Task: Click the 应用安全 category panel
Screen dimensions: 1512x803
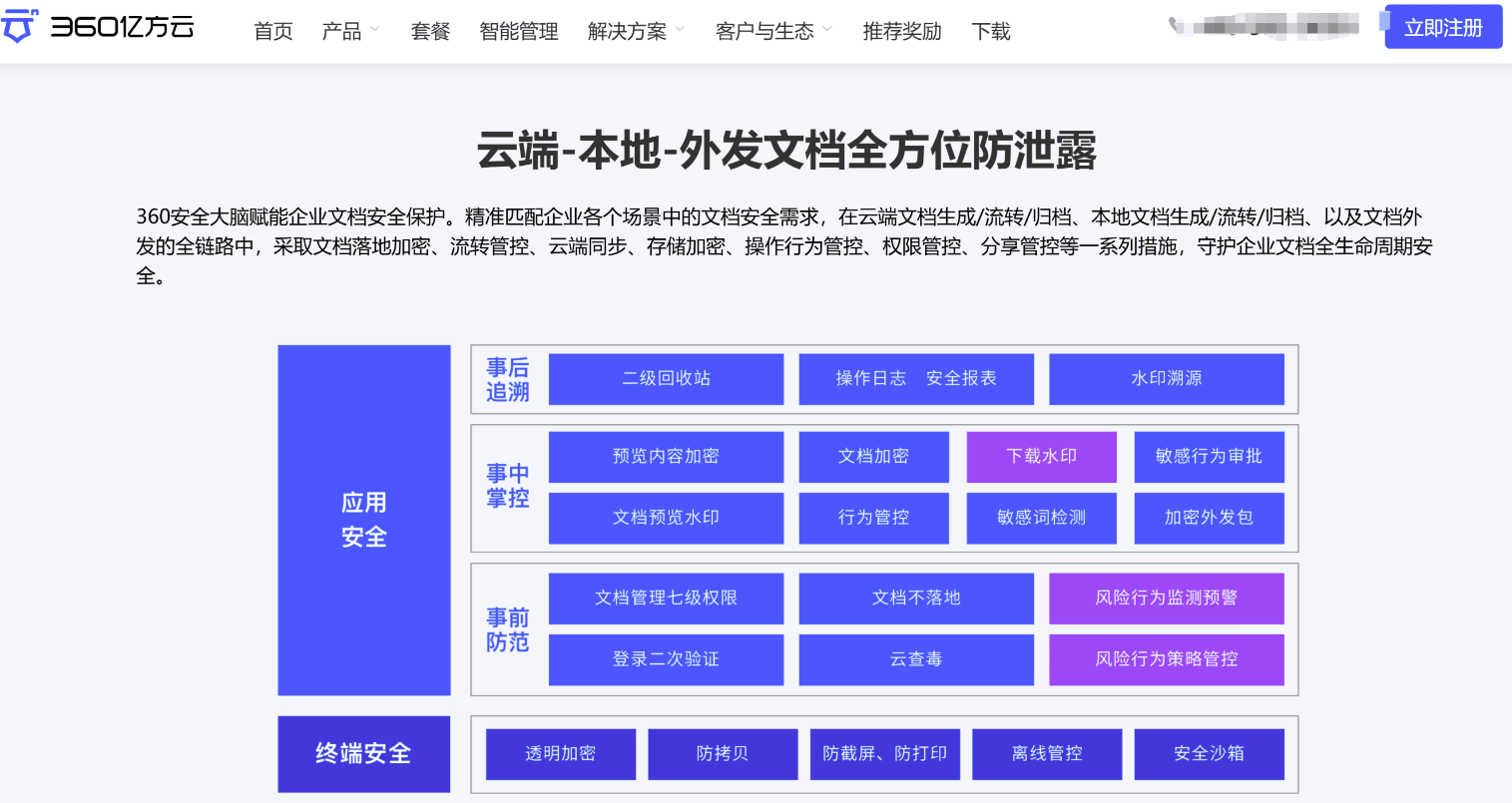Action: click(364, 521)
